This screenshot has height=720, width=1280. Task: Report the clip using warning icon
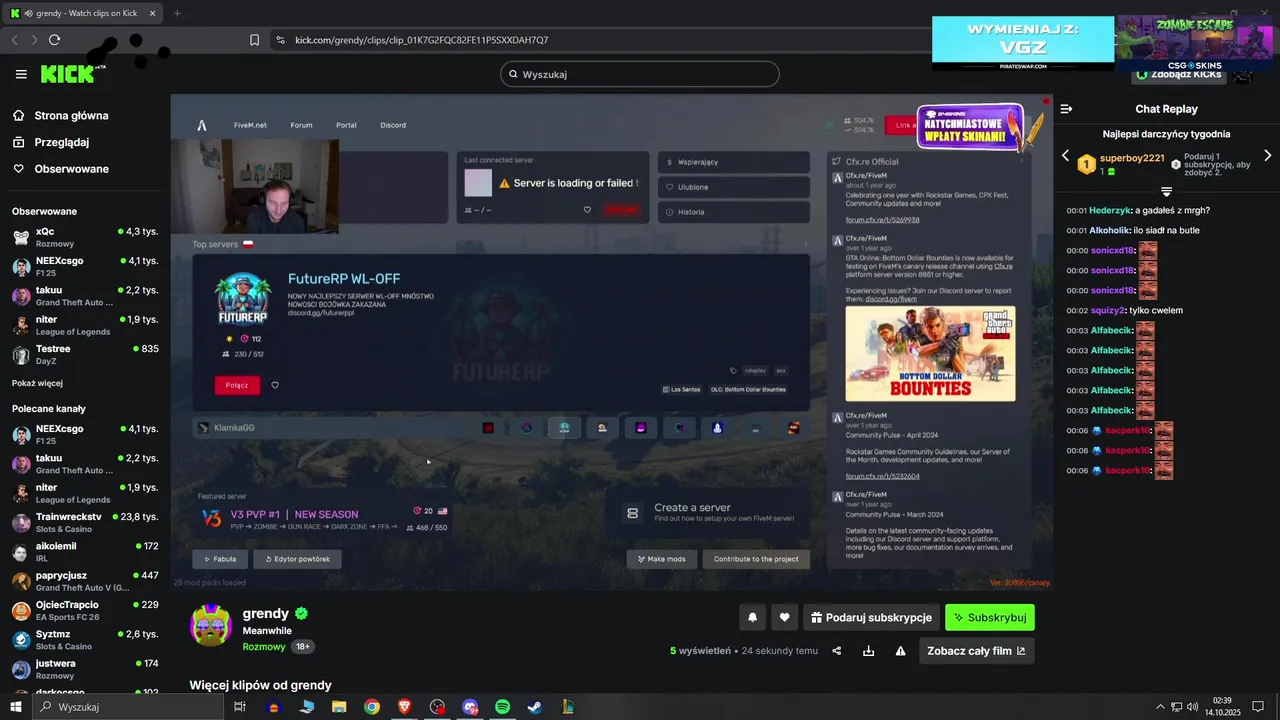tap(900, 651)
